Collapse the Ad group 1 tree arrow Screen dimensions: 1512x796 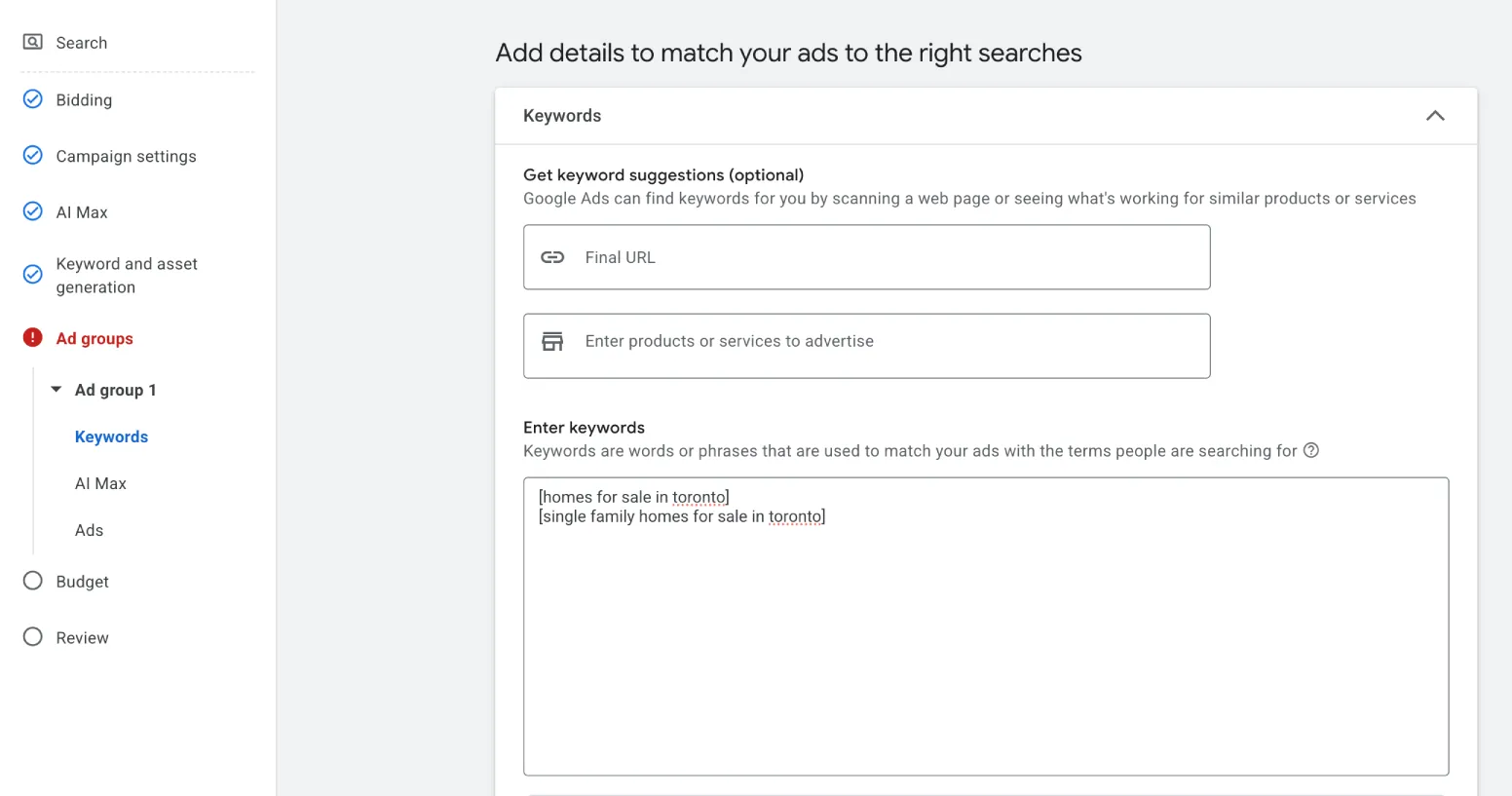pyautogui.click(x=57, y=390)
